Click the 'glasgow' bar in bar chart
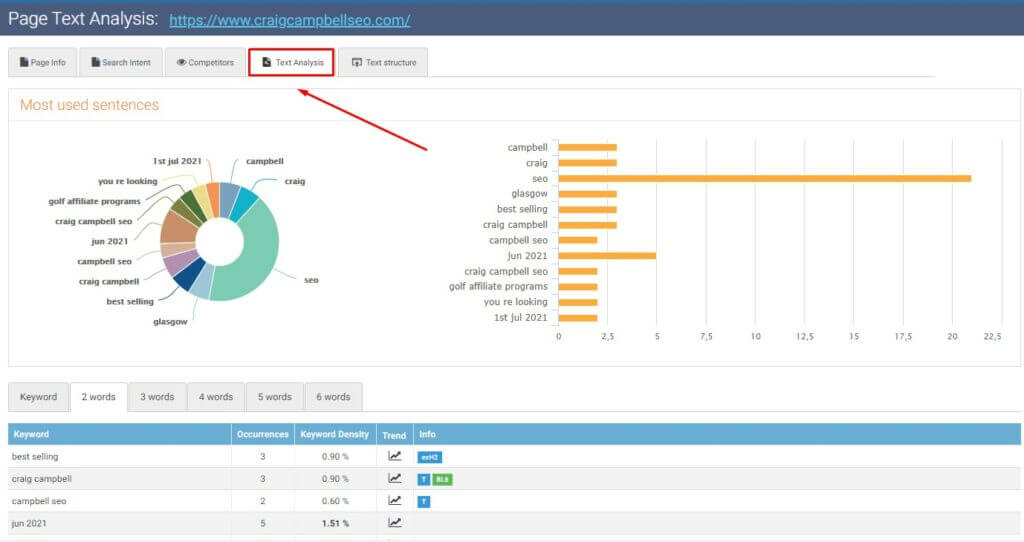The width and height of the screenshot is (1024, 542). [587, 193]
